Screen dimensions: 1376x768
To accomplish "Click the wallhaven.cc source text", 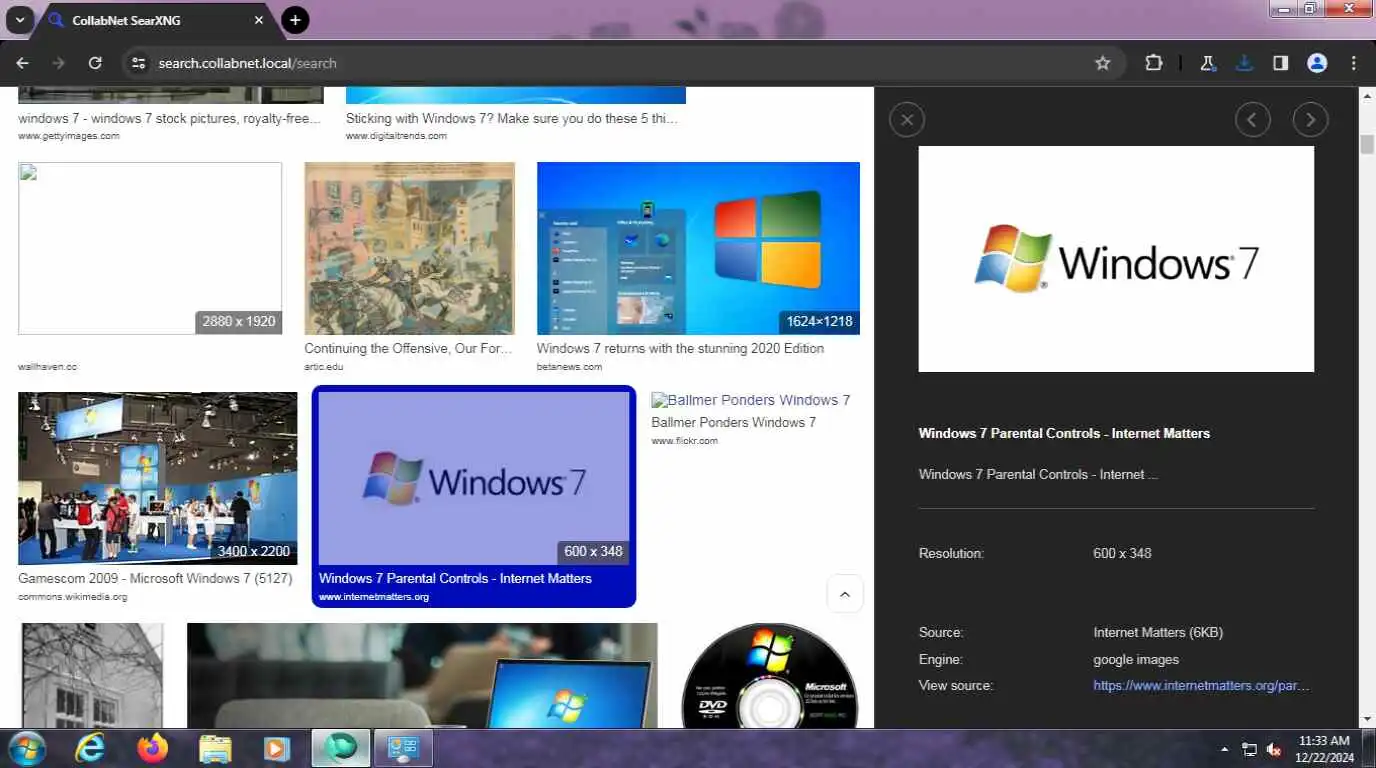I will [x=48, y=367].
